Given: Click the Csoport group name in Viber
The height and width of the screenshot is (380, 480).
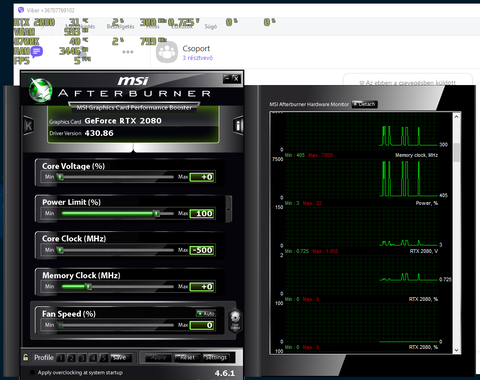Looking at the screenshot, I should (x=196, y=49).
